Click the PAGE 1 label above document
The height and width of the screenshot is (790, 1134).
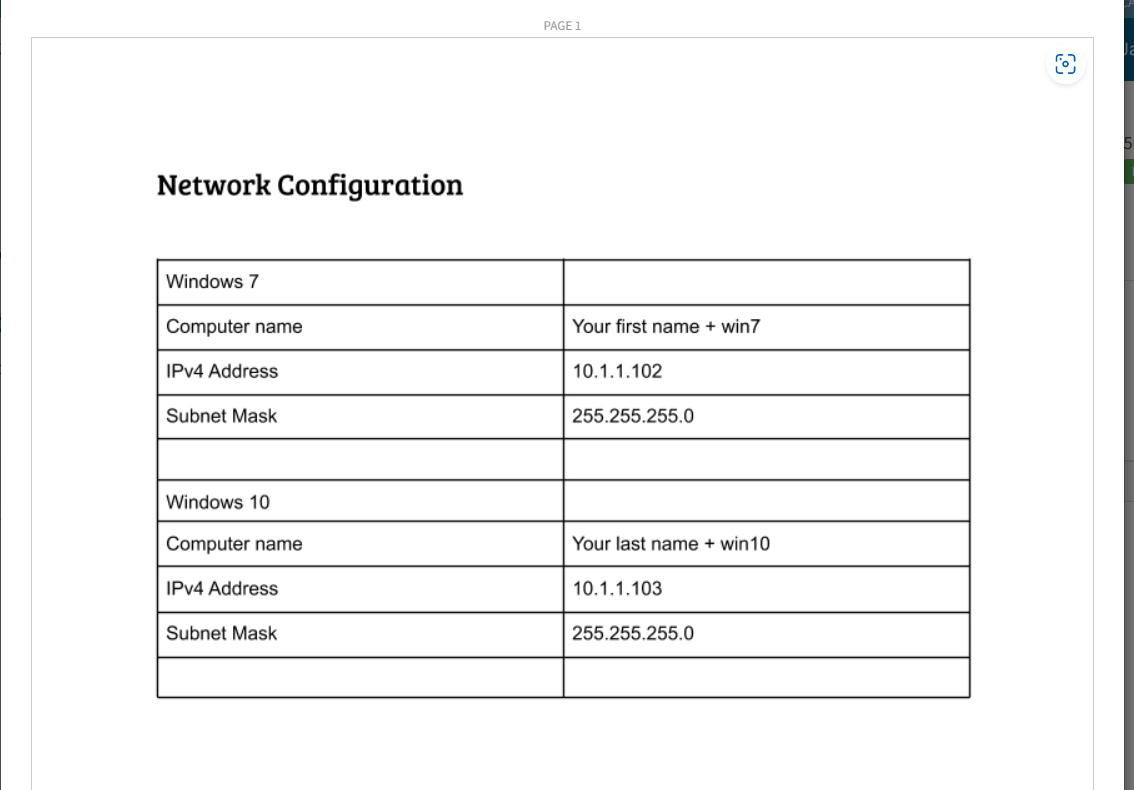(x=562, y=26)
